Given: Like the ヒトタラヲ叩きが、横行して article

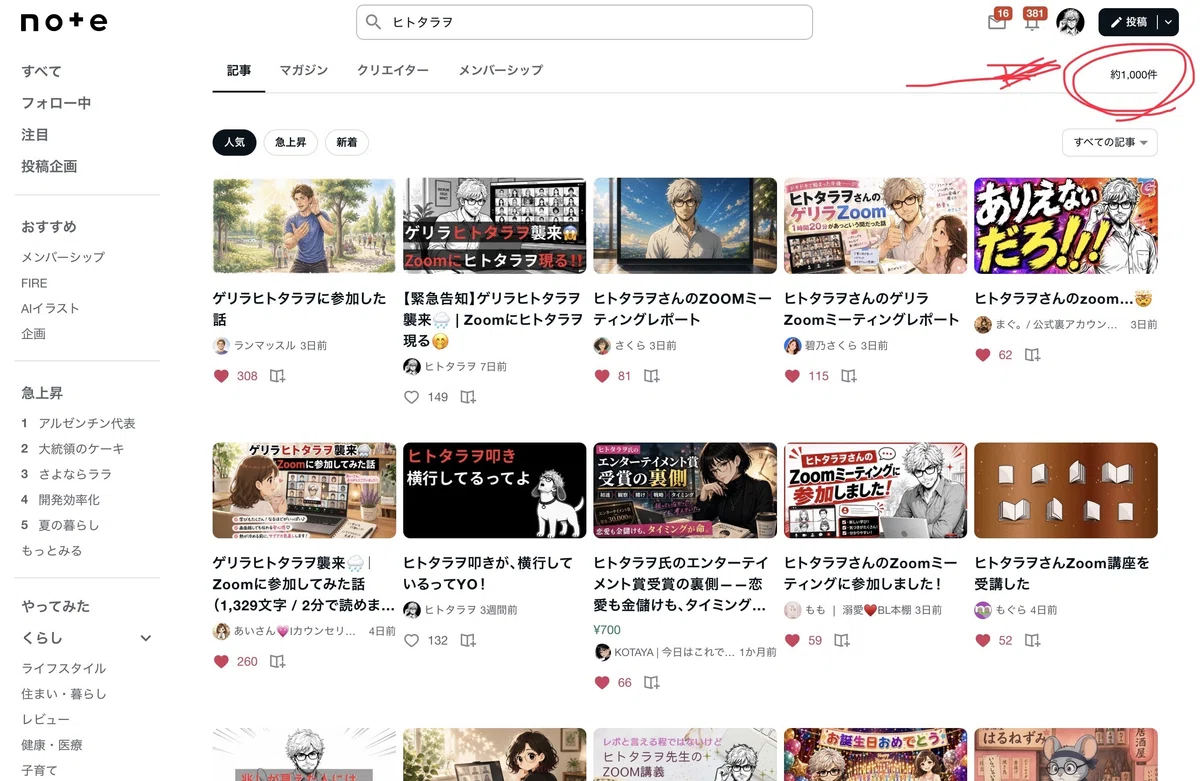Looking at the screenshot, I should click(412, 640).
